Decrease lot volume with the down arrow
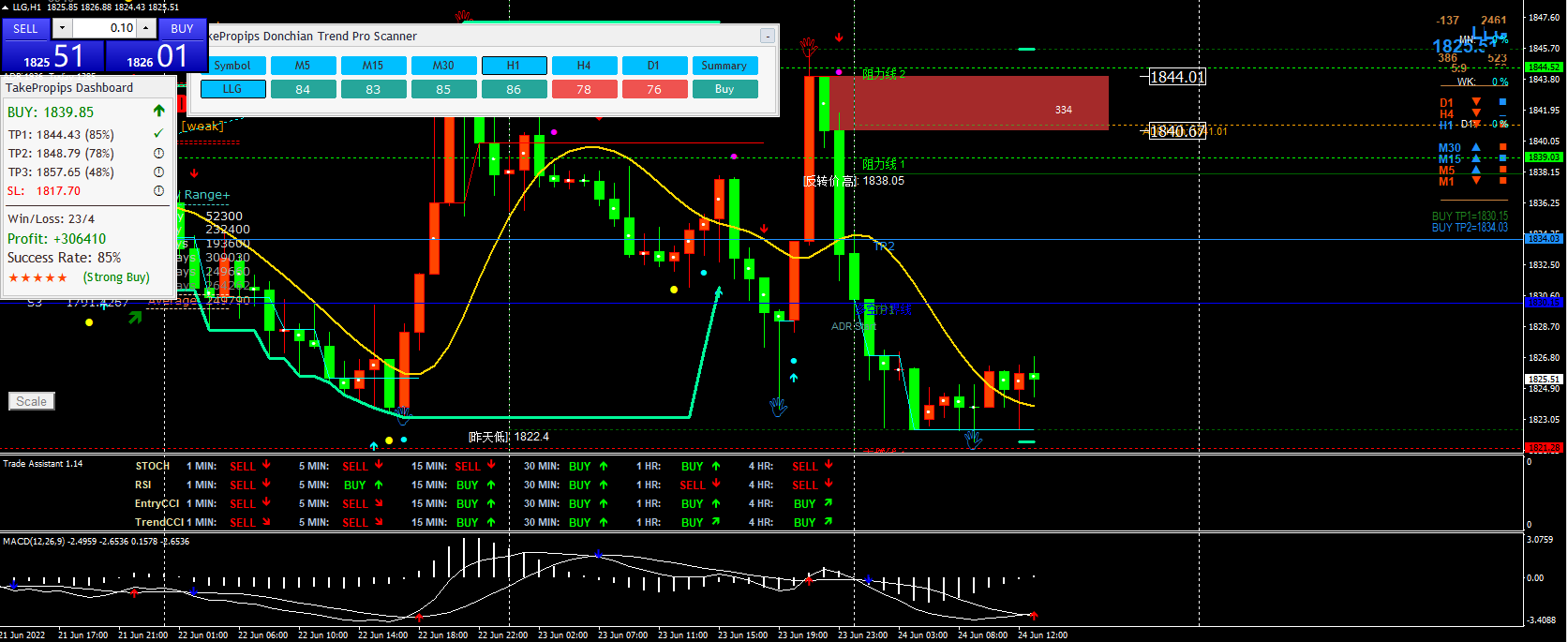1568x642 pixels. pos(64,28)
